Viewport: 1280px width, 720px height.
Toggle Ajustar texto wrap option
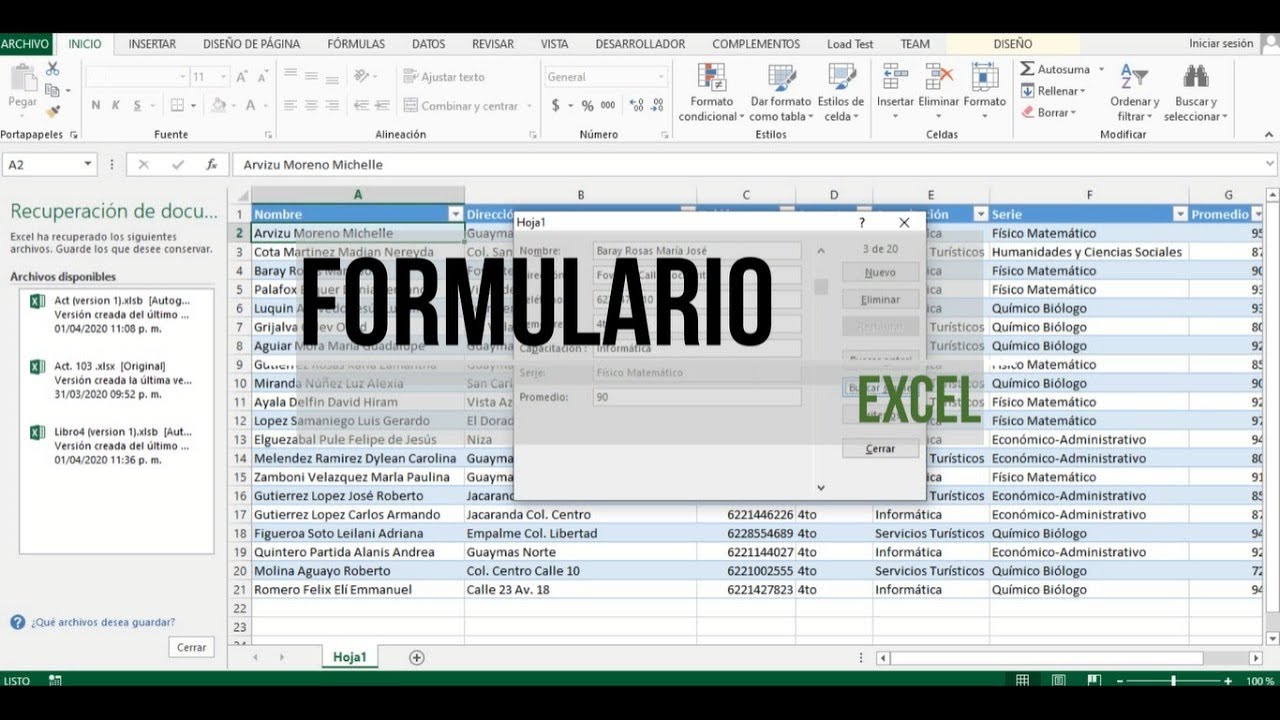click(444, 77)
